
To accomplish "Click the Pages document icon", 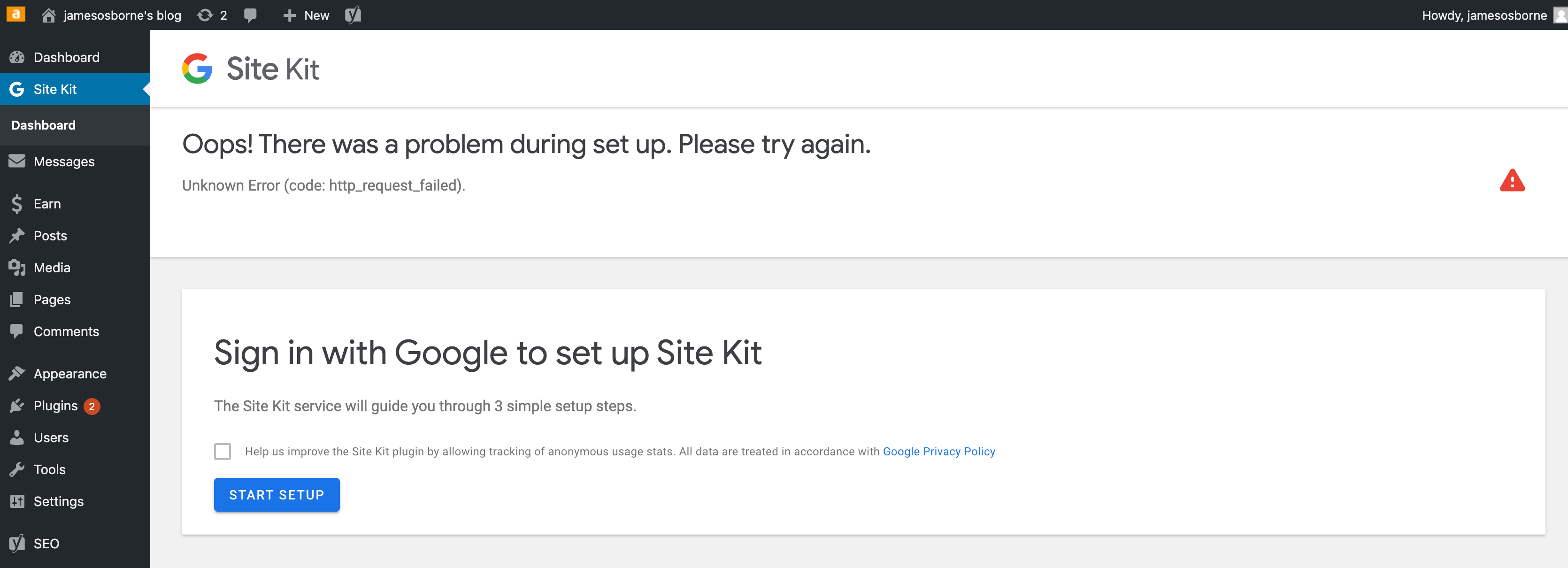I will point(17,299).
